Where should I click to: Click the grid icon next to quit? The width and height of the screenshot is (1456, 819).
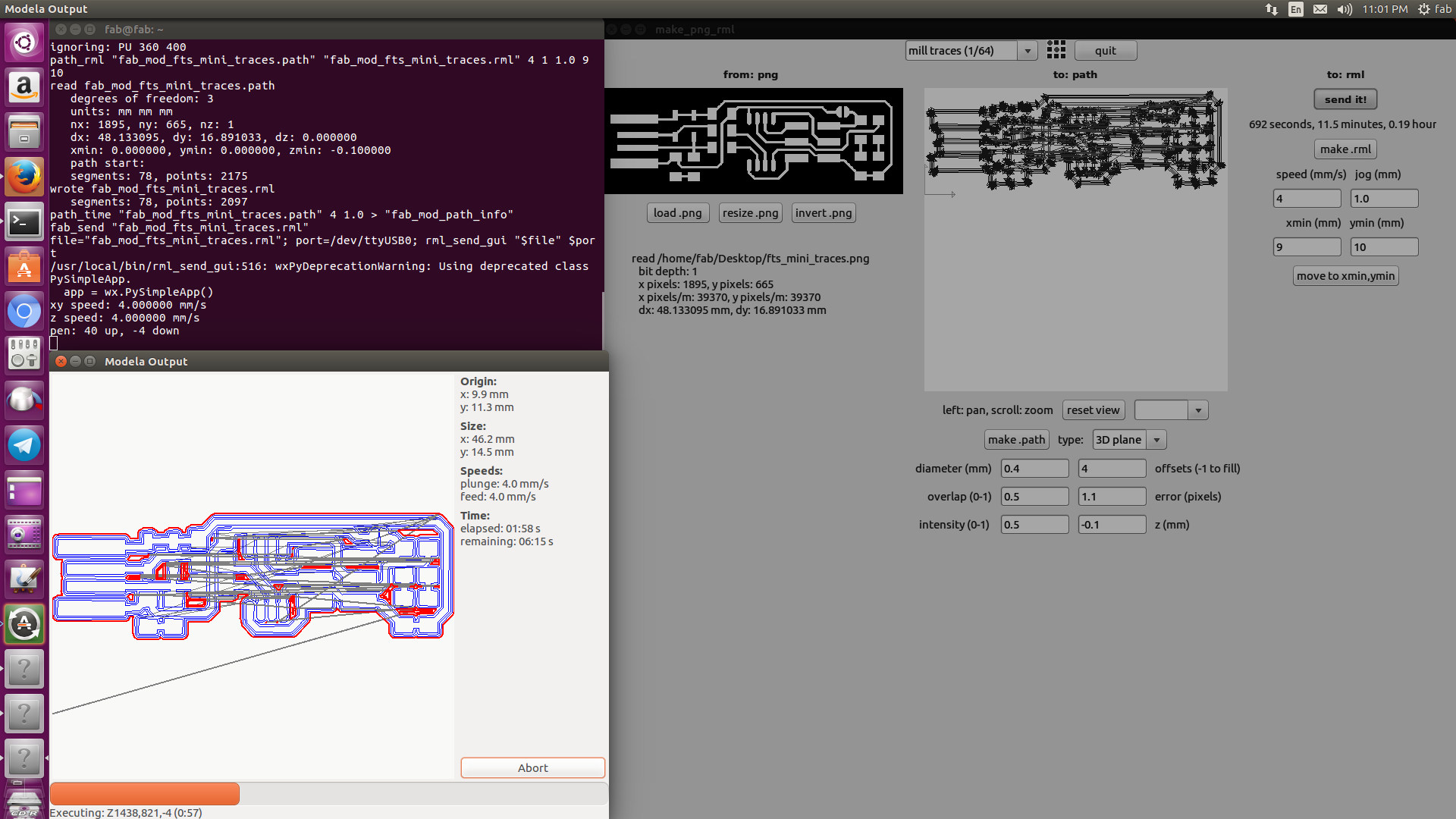pyautogui.click(x=1056, y=50)
